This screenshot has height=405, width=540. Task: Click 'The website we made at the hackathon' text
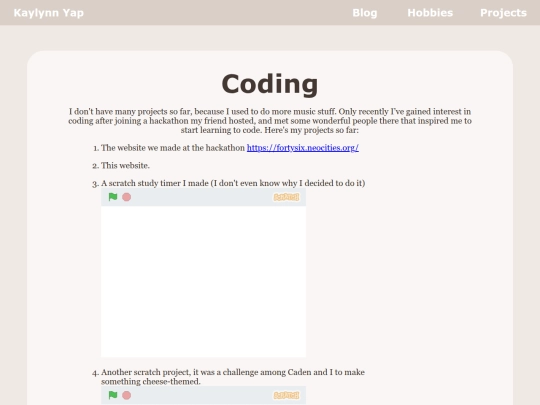click(x=173, y=148)
